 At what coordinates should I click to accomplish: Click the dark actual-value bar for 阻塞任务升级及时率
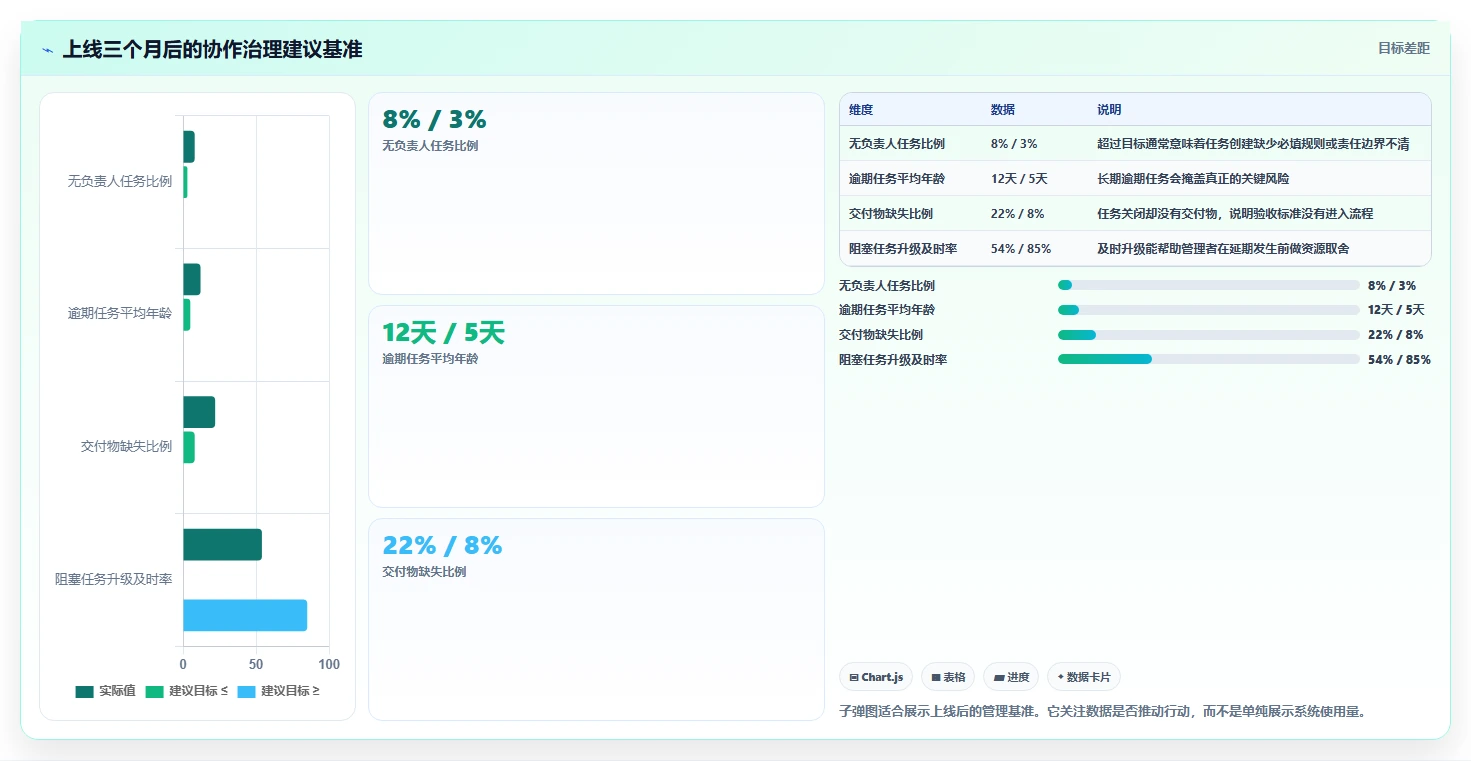[x=222, y=545]
